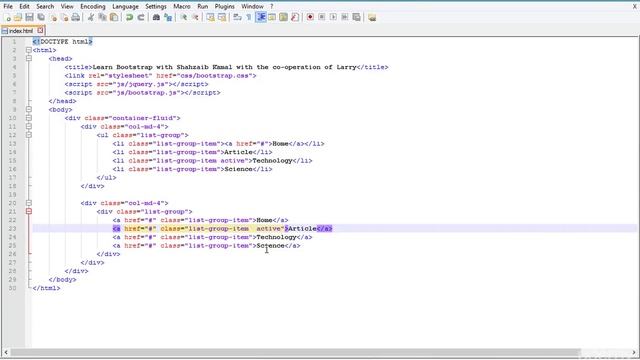Click the title text 'Learn Bootstrap with Shahzaib Kamal'
640x360 pixels.
click(162, 67)
